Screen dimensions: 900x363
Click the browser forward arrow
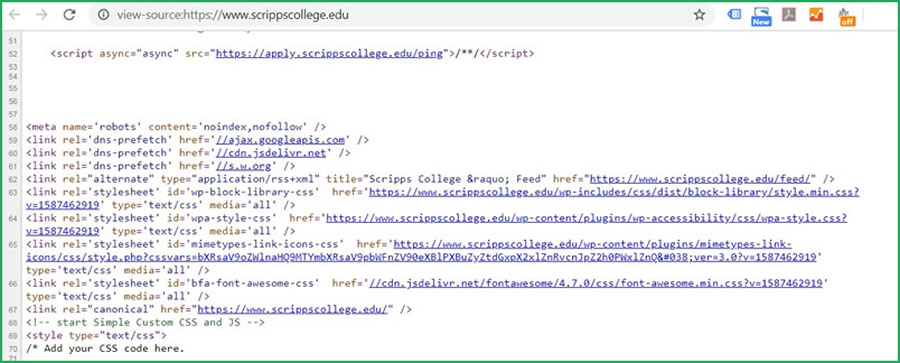pos(42,15)
